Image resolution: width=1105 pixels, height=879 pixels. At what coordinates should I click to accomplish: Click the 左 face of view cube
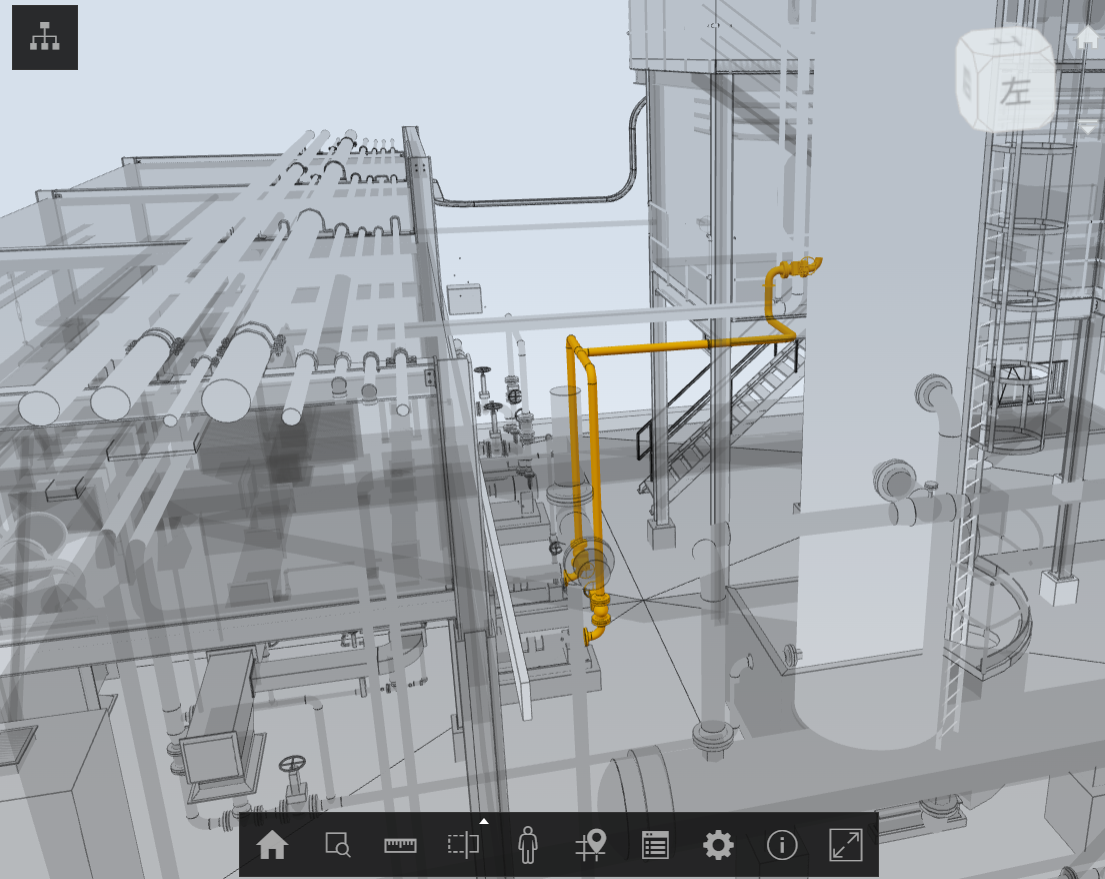[1016, 93]
